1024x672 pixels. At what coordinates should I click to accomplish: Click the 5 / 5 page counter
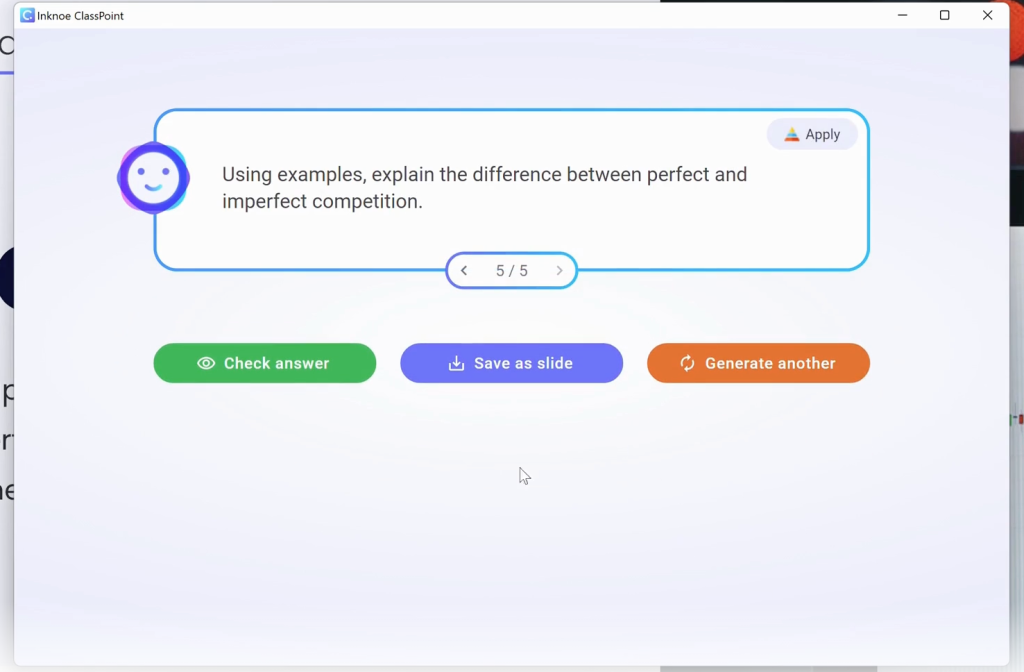click(x=511, y=270)
